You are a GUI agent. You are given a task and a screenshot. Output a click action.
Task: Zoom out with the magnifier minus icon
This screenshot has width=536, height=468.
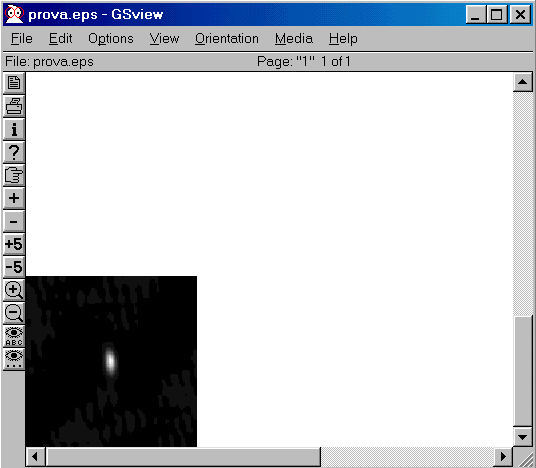pos(14,313)
